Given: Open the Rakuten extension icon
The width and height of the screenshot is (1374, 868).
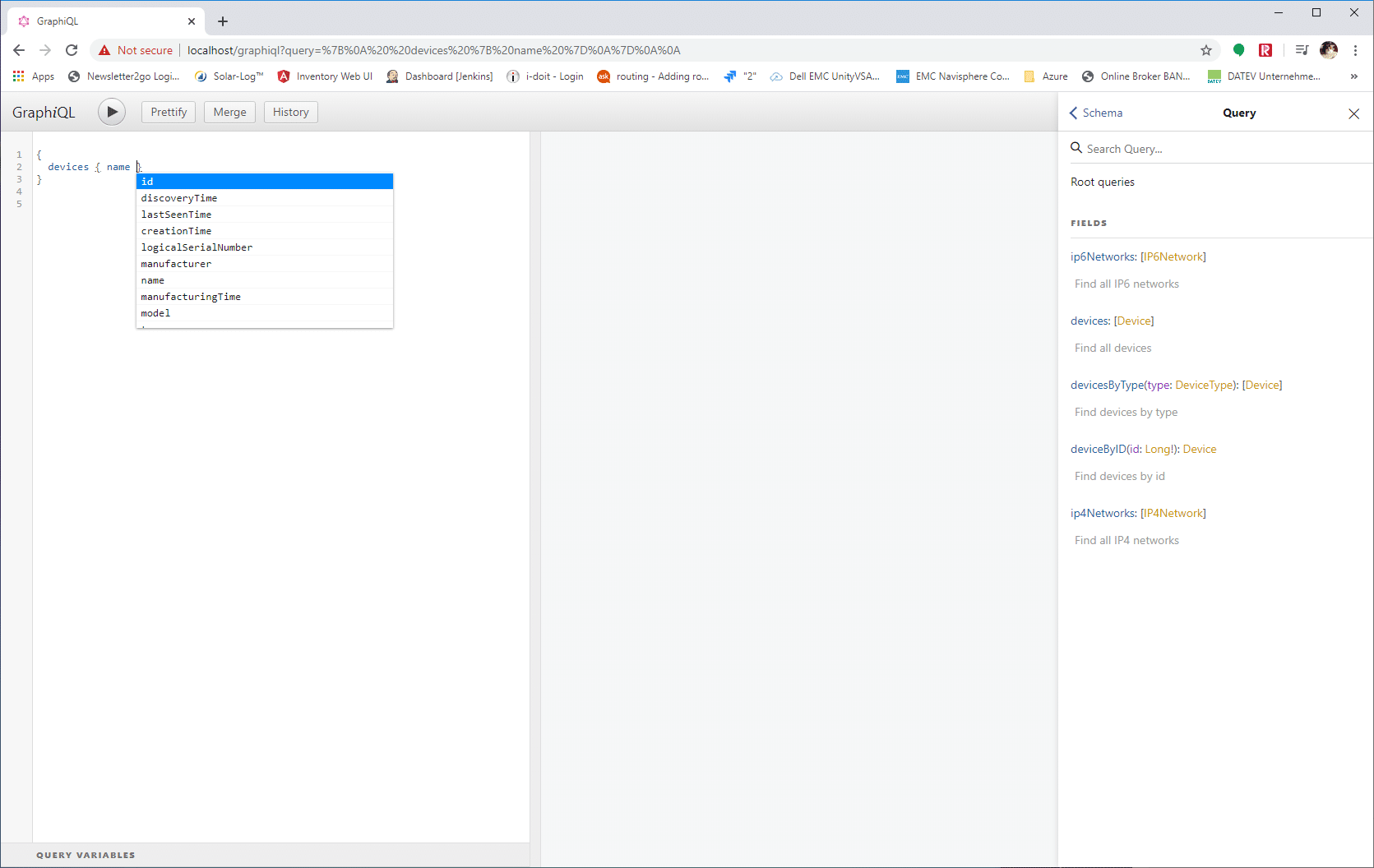Looking at the screenshot, I should point(1265,50).
